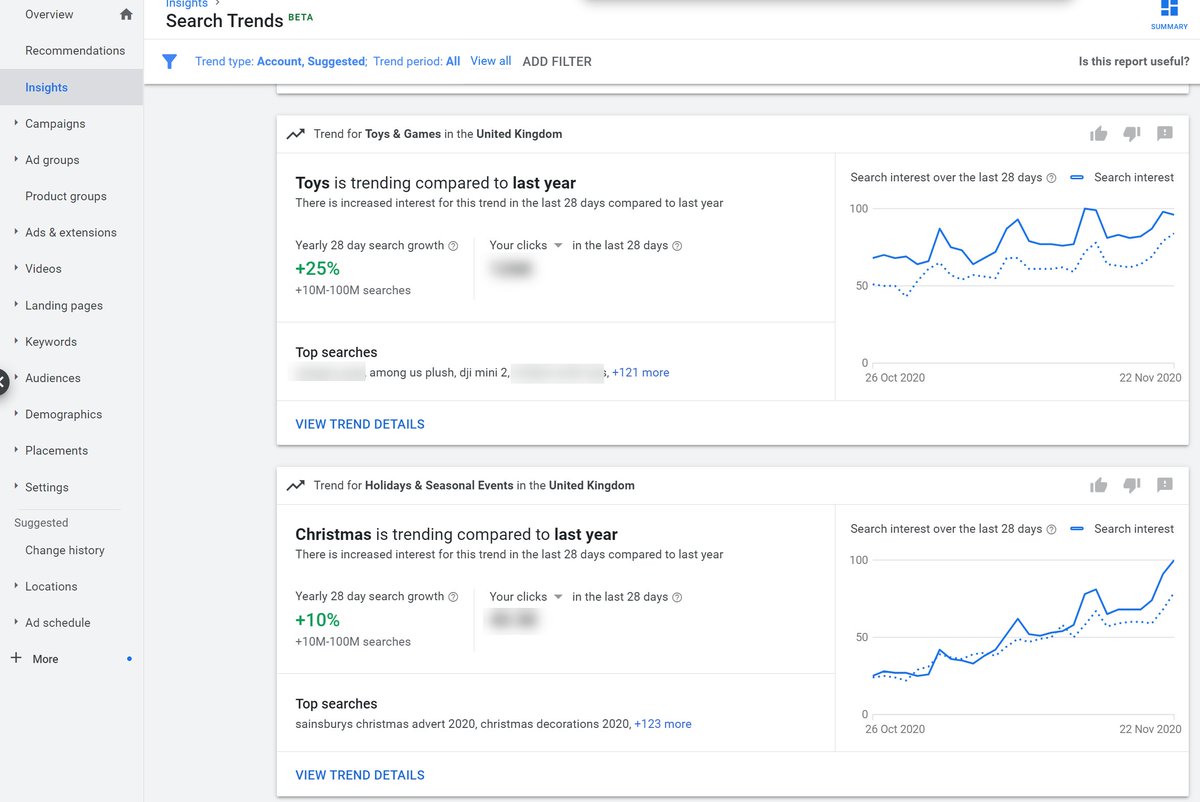Click ADD FILTER in the filter bar
The image size is (1200, 802).
point(557,62)
